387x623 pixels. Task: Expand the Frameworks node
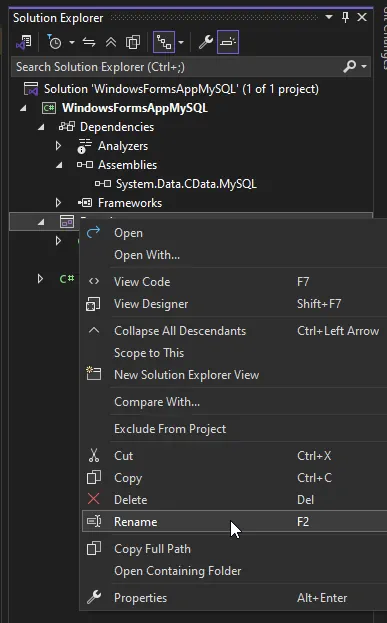click(58, 203)
